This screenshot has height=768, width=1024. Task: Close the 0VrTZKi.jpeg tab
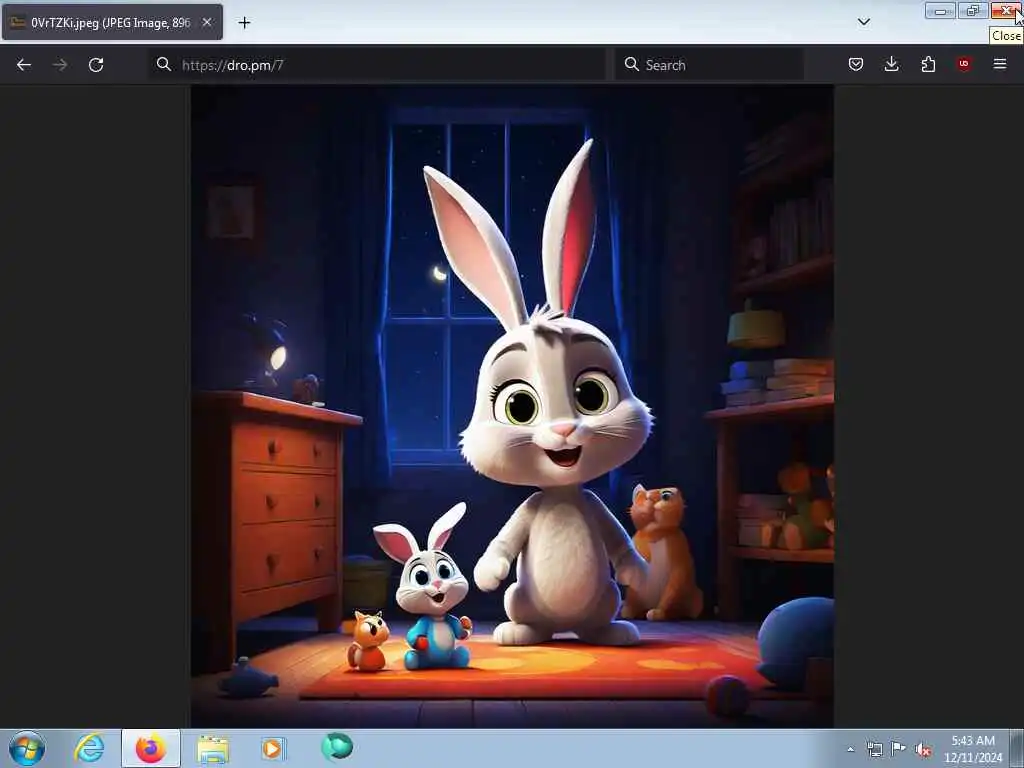coord(206,22)
